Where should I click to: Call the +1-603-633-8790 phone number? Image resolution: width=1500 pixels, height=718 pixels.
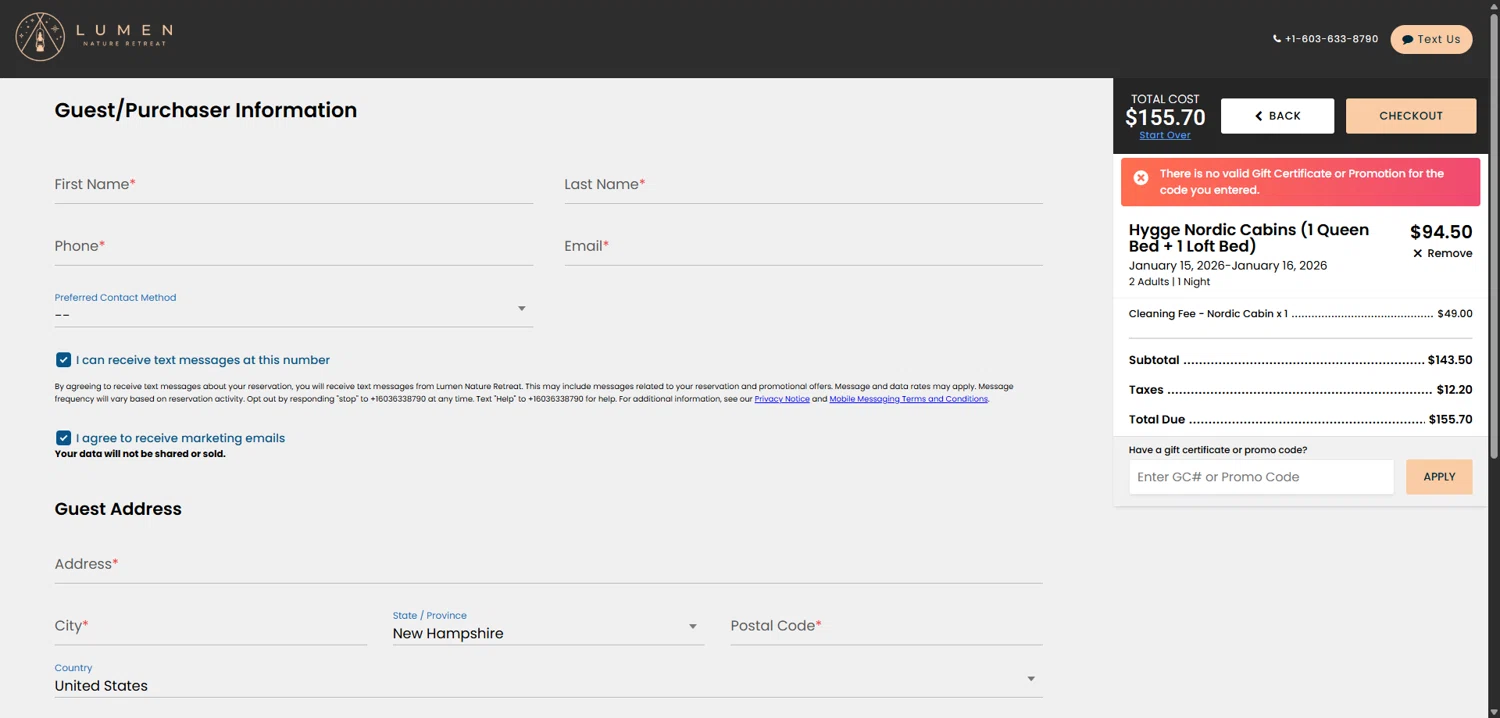point(1325,39)
